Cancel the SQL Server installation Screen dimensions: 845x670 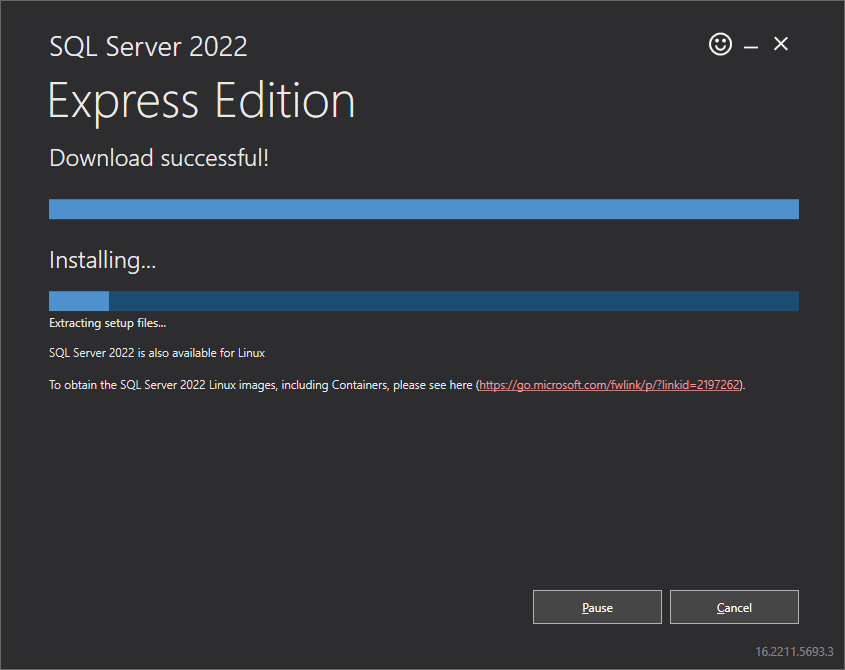coord(734,607)
